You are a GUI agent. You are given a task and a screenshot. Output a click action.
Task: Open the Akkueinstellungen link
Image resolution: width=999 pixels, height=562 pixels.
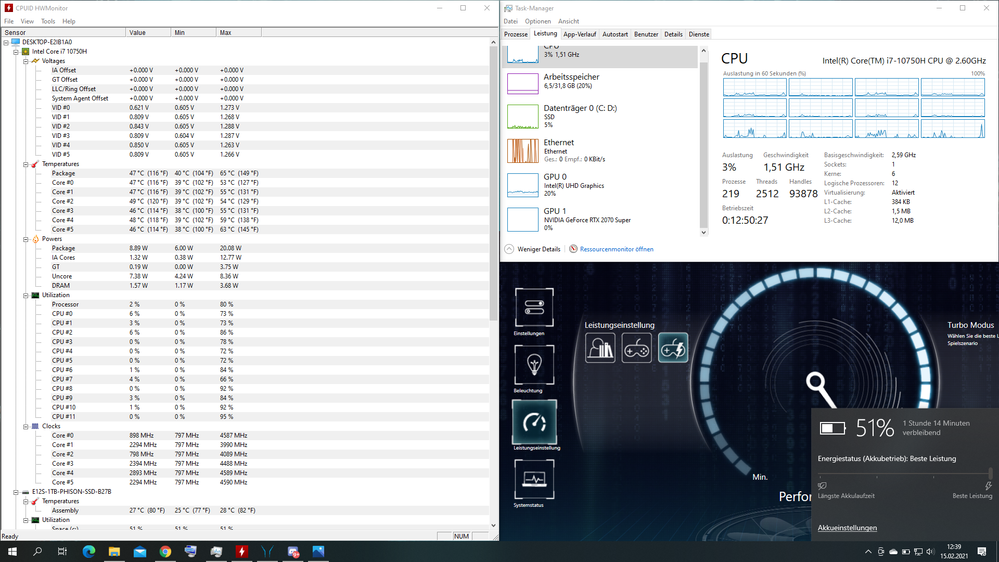[x=847, y=528]
